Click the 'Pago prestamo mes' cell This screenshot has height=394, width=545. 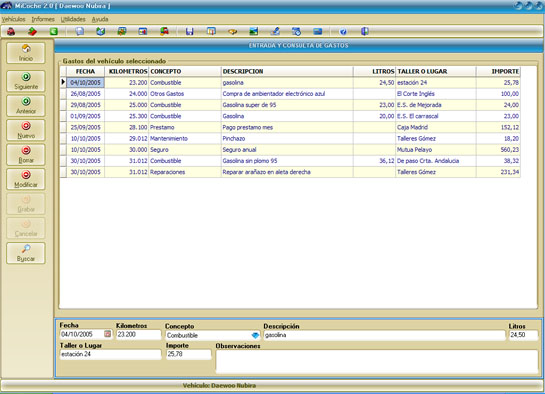[x=287, y=127]
